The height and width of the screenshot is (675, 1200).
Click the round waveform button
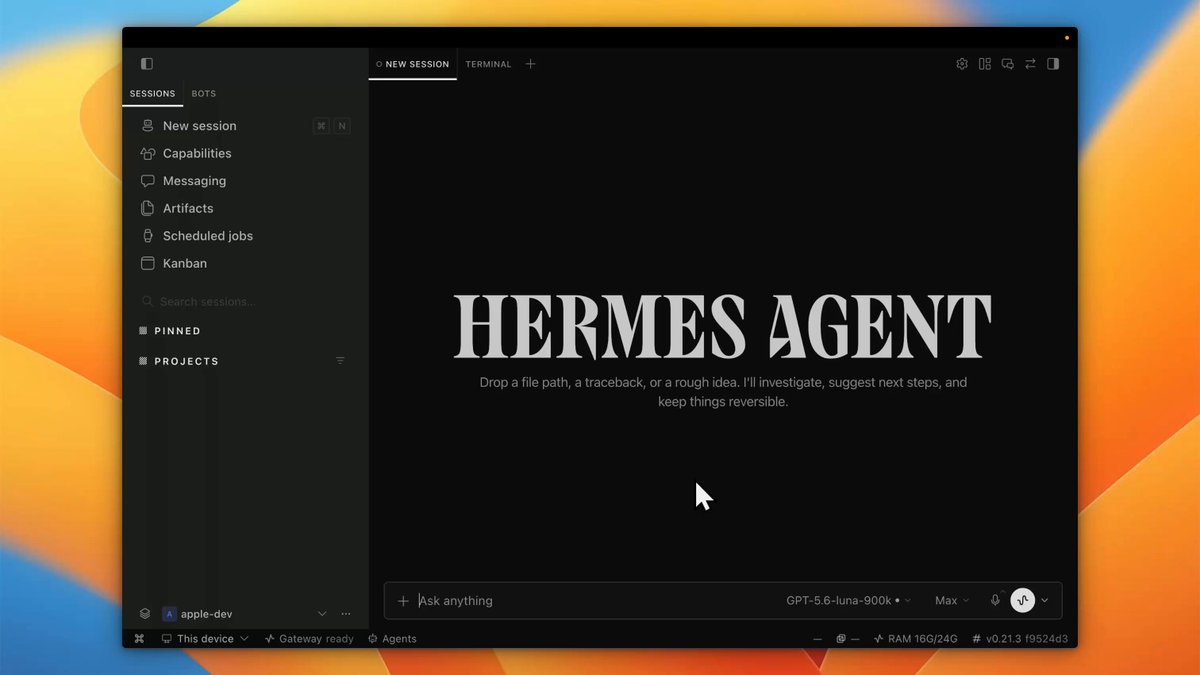pyautogui.click(x=1022, y=600)
